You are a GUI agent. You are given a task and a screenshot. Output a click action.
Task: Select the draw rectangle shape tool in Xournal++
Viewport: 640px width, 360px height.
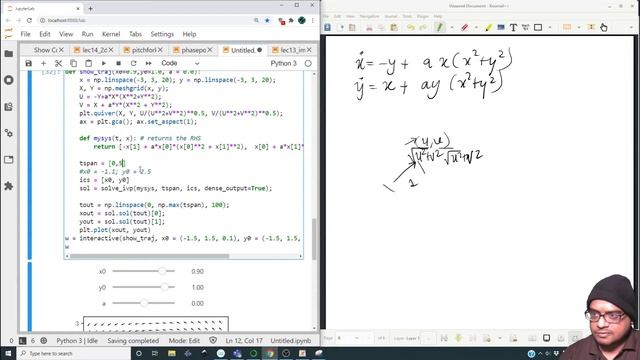pos(538,27)
